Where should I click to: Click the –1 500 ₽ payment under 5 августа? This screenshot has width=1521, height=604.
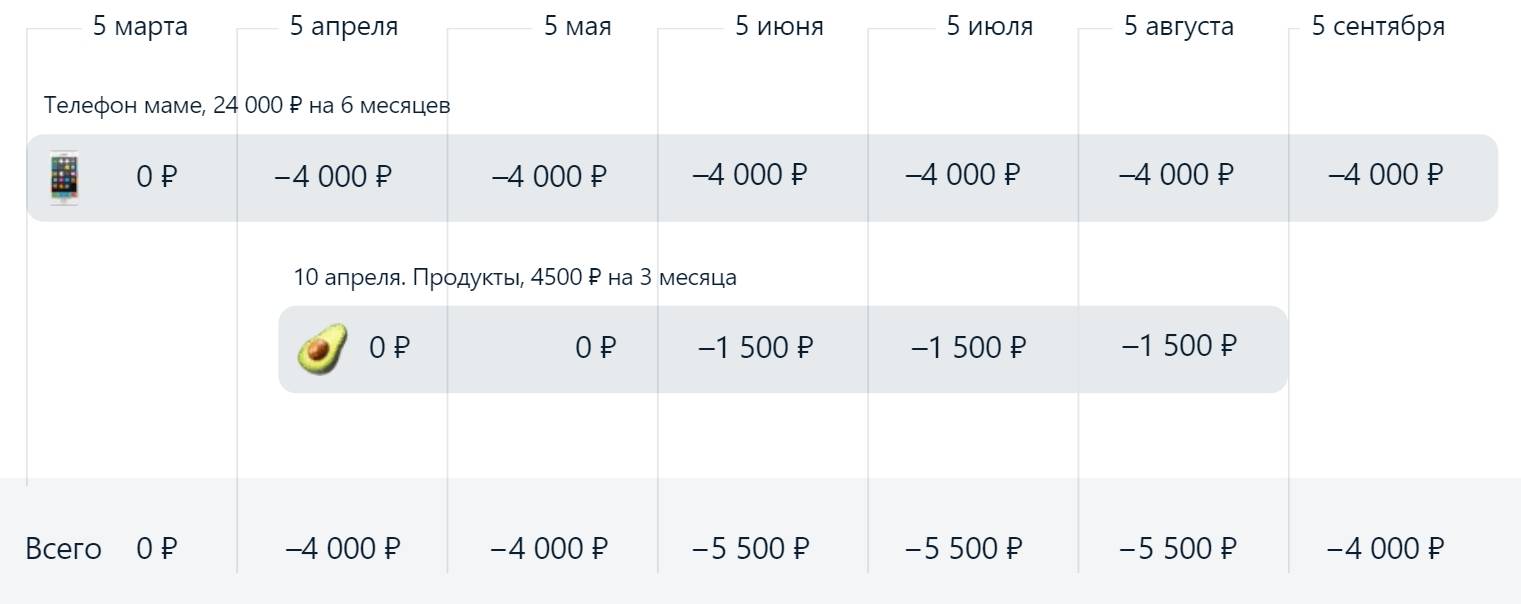point(1179,346)
